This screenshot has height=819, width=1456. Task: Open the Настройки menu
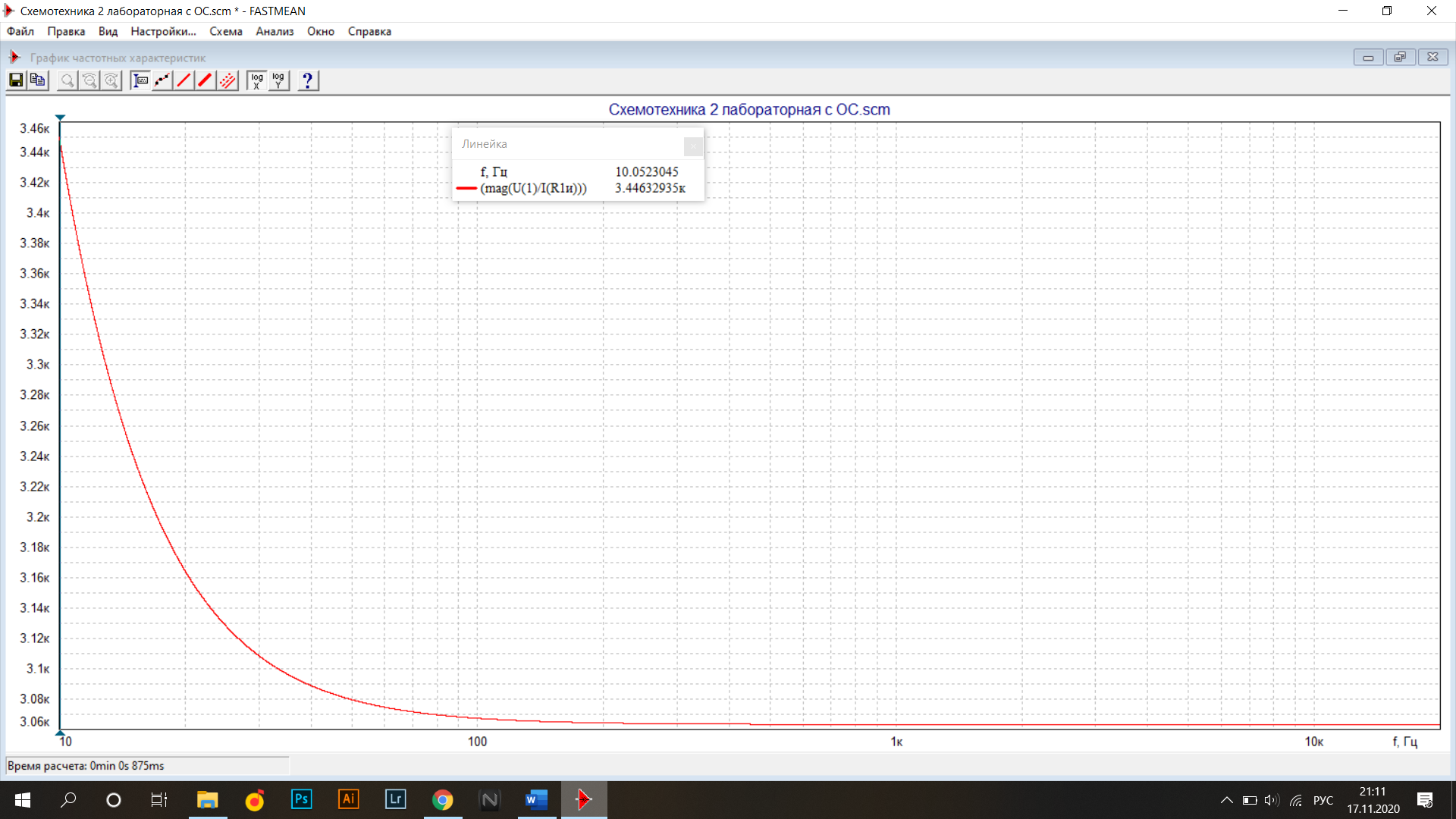(163, 31)
